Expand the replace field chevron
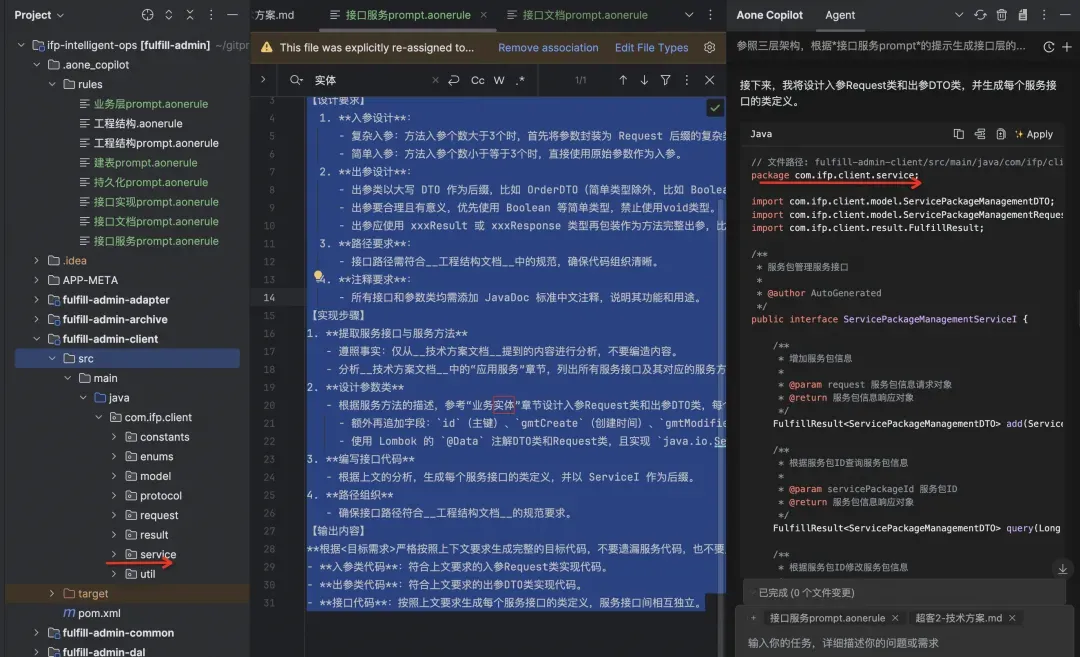 click(x=263, y=80)
